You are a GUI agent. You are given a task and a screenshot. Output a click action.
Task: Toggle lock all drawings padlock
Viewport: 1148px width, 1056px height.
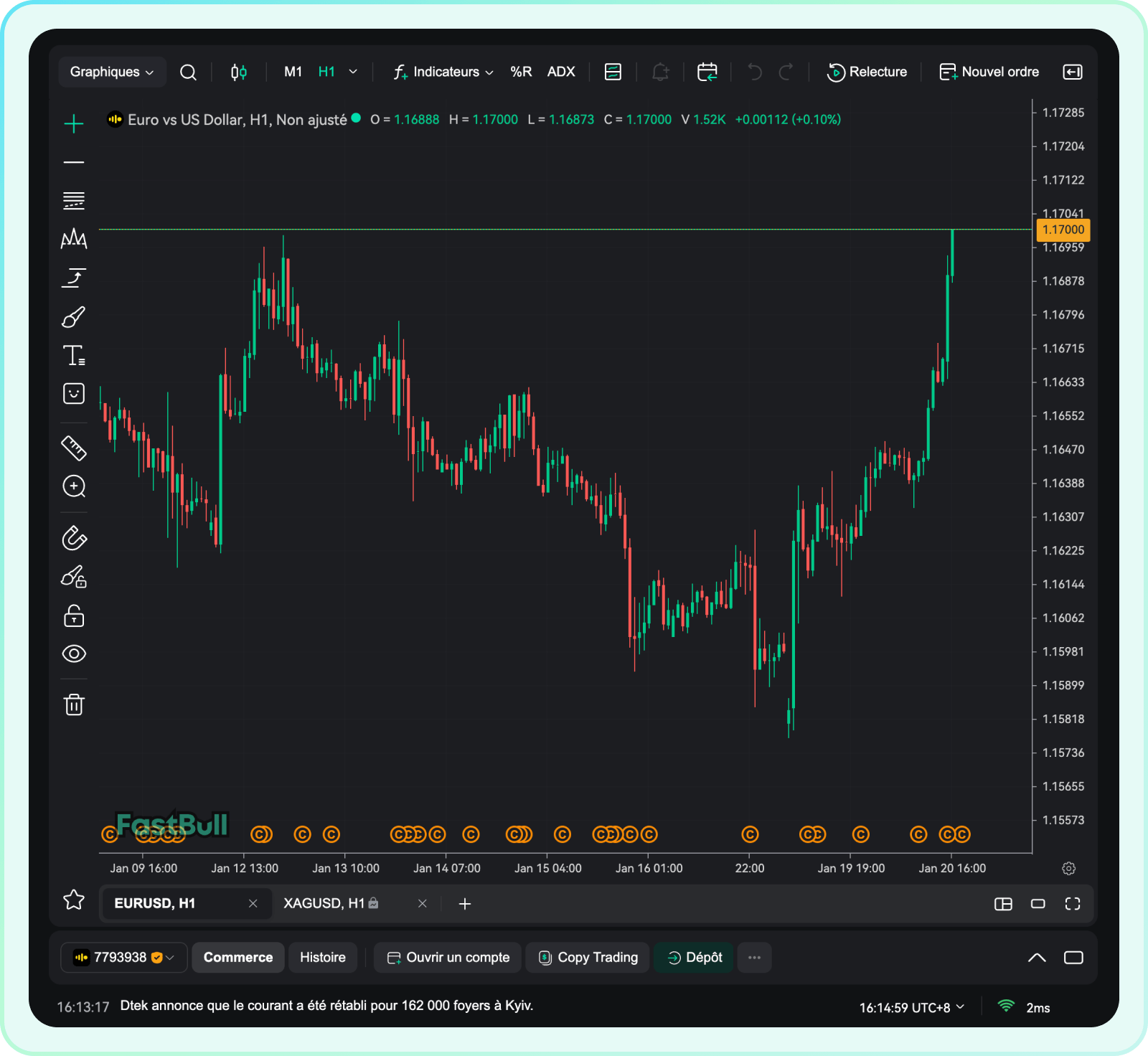click(73, 616)
